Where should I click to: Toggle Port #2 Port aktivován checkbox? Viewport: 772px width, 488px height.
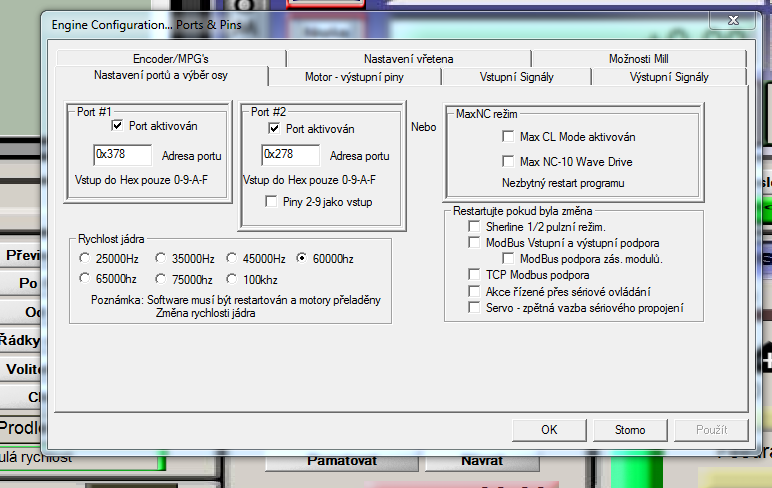pyautogui.click(x=274, y=129)
